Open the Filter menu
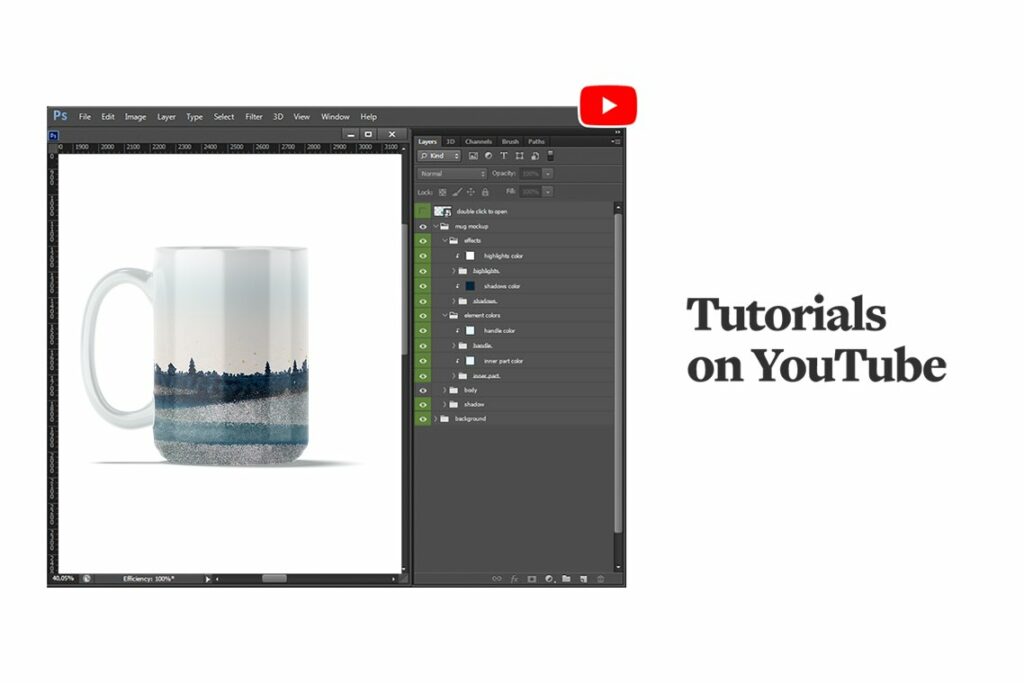This screenshot has width=1024, height=683. (253, 116)
